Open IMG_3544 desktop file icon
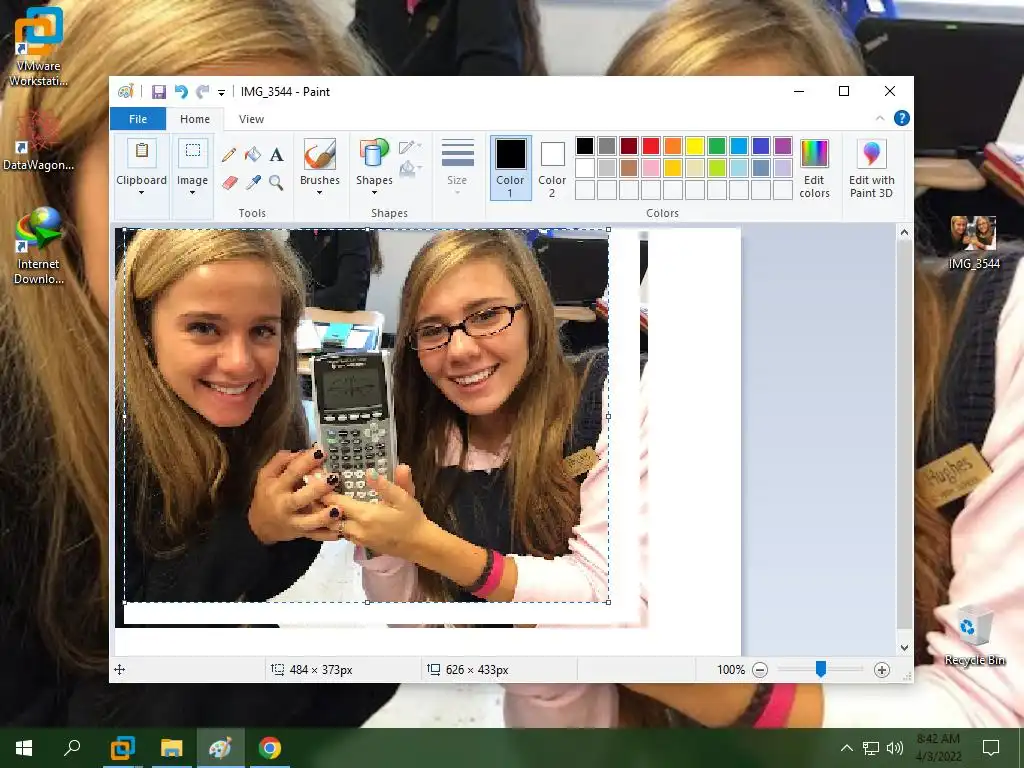This screenshot has height=768, width=1024. (974, 242)
